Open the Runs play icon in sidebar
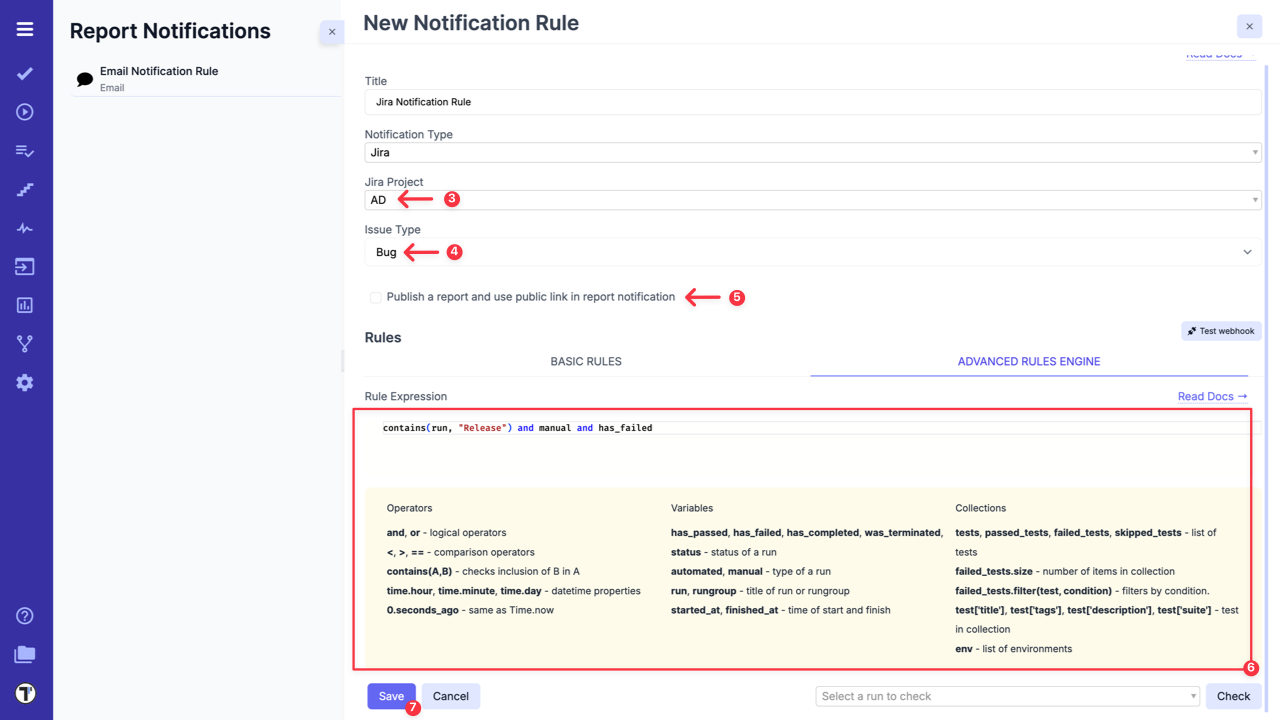The width and height of the screenshot is (1280, 720). pos(25,111)
